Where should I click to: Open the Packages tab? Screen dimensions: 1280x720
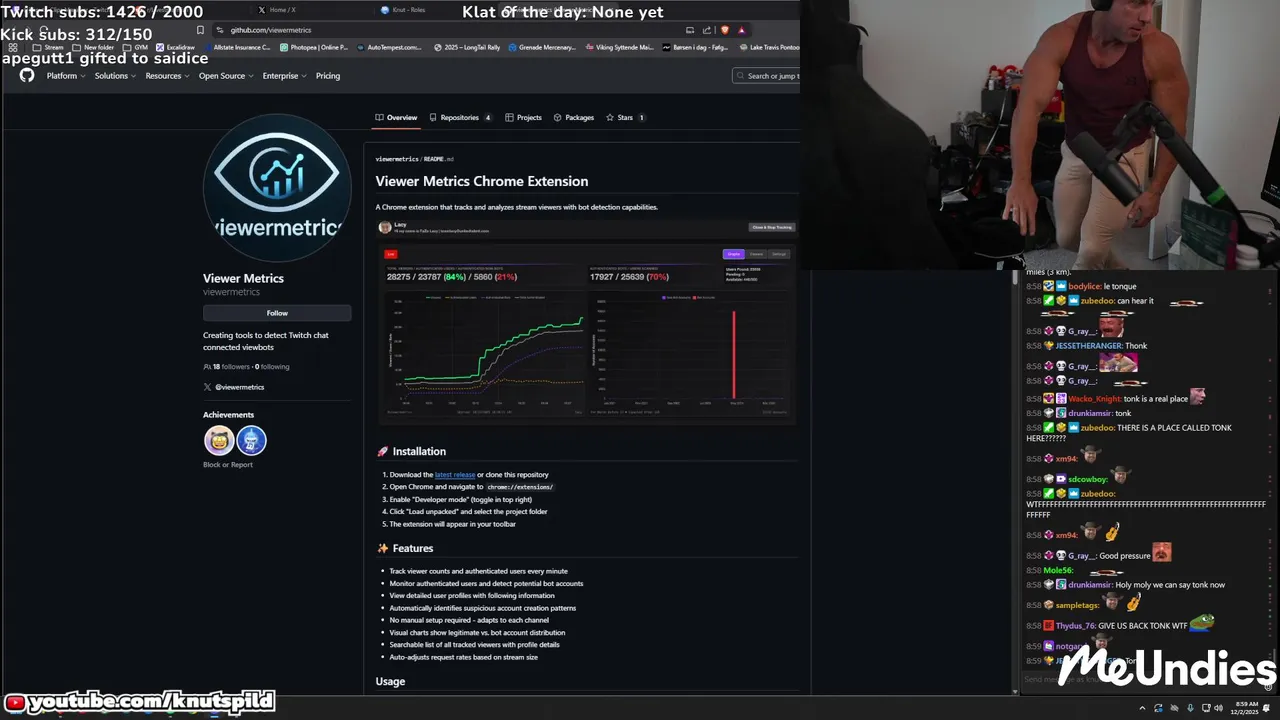point(574,118)
